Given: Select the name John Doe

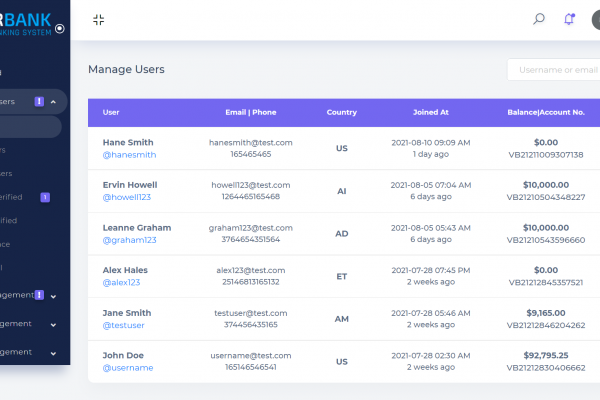Looking at the screenshot, I should pos(123,356).
